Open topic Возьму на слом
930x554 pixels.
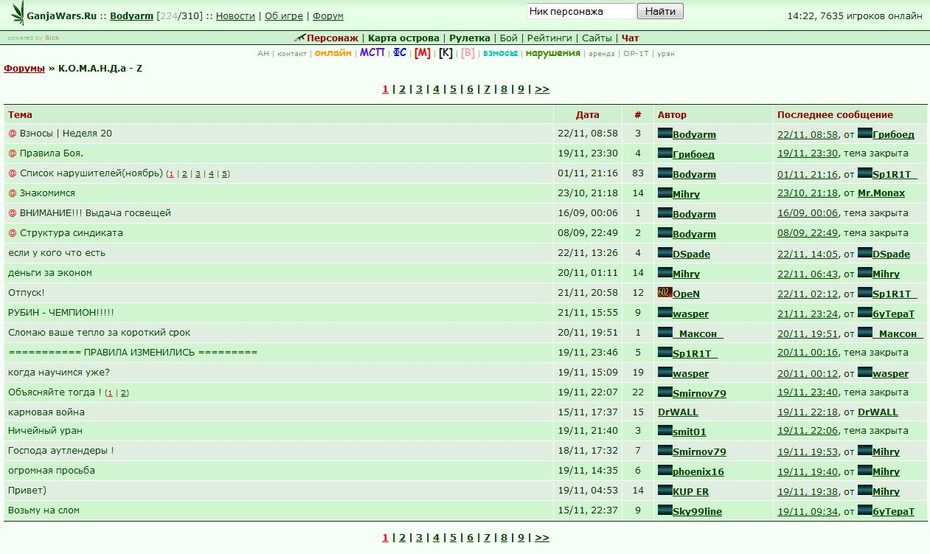[43, 510]
